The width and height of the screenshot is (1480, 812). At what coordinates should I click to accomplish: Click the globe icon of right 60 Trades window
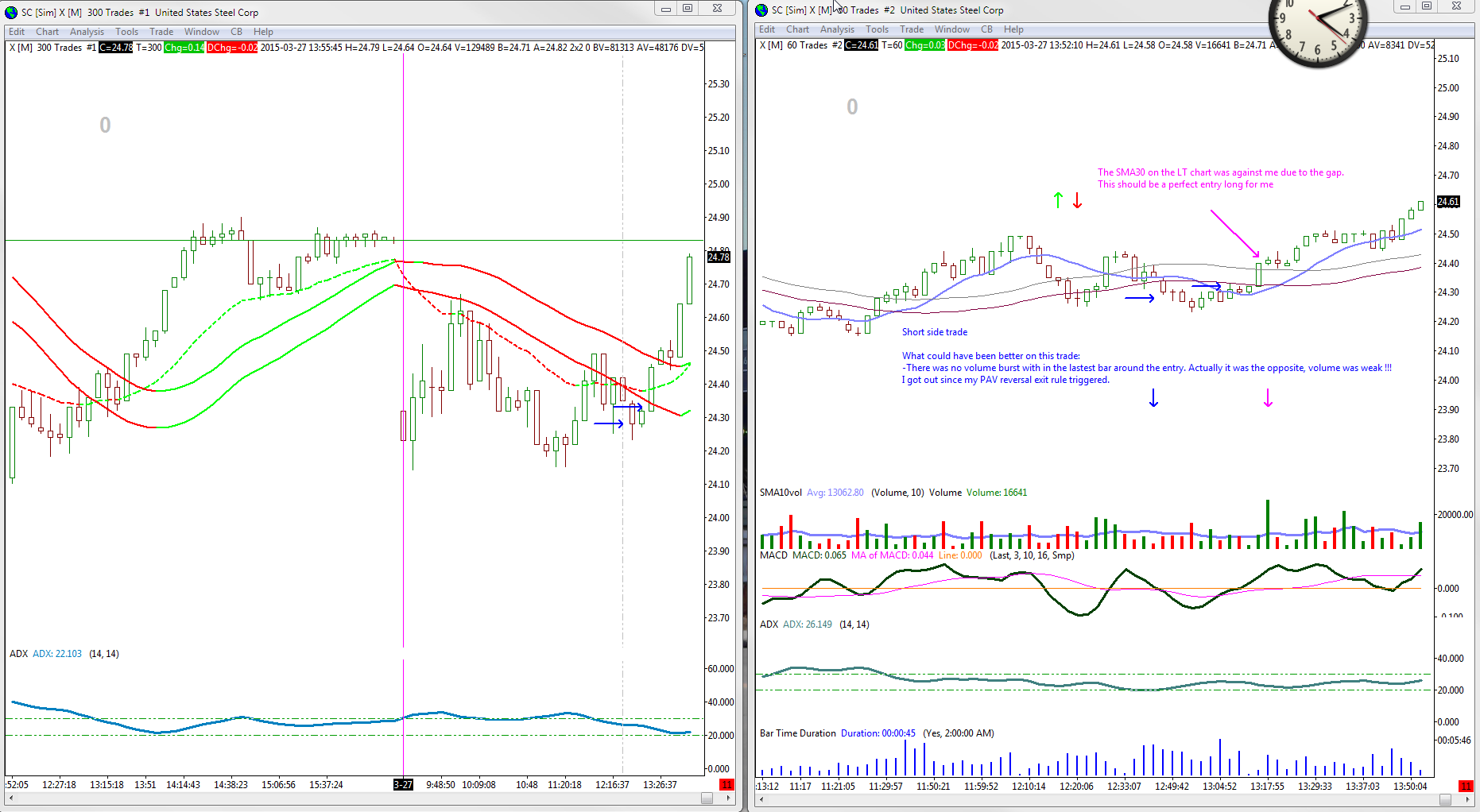(x=761, y=10)
